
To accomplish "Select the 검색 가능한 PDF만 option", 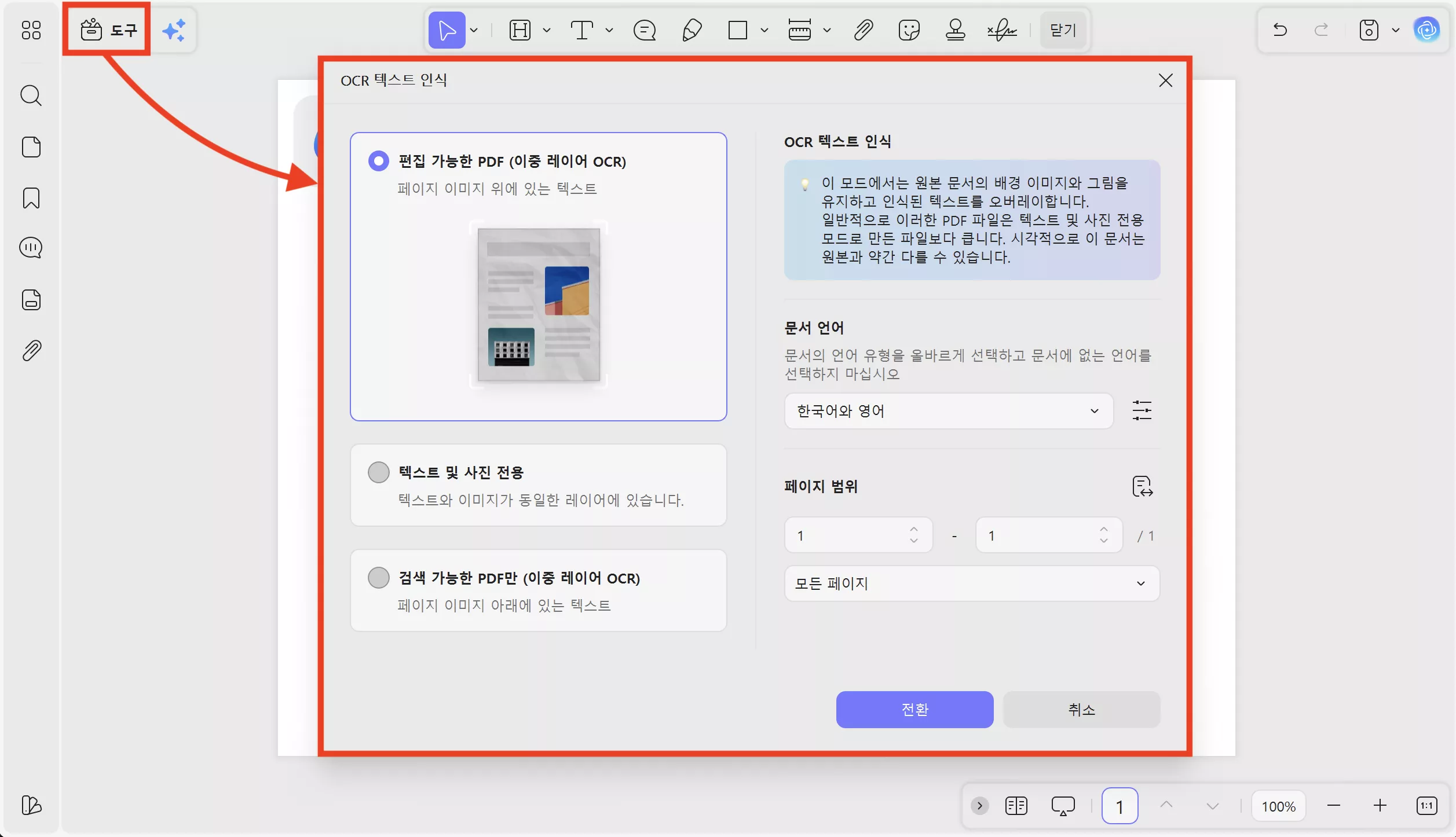I will point(379,577).
